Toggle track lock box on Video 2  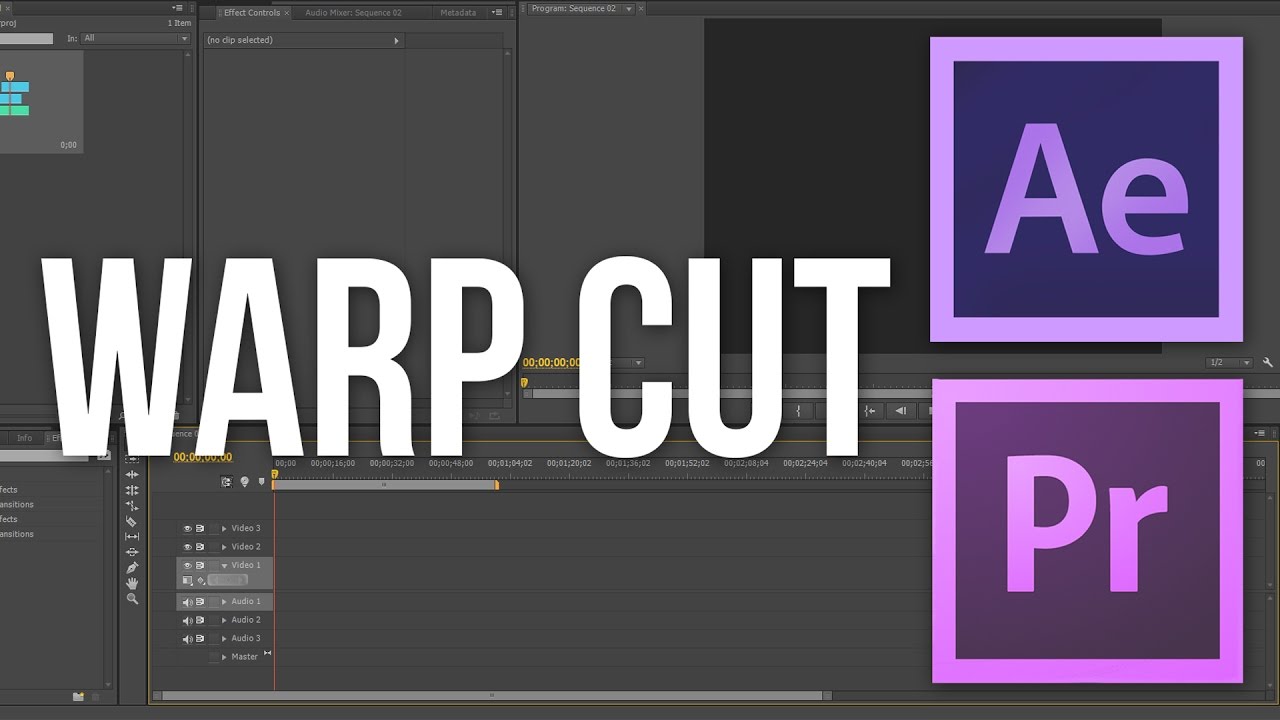tap(213, 547)
